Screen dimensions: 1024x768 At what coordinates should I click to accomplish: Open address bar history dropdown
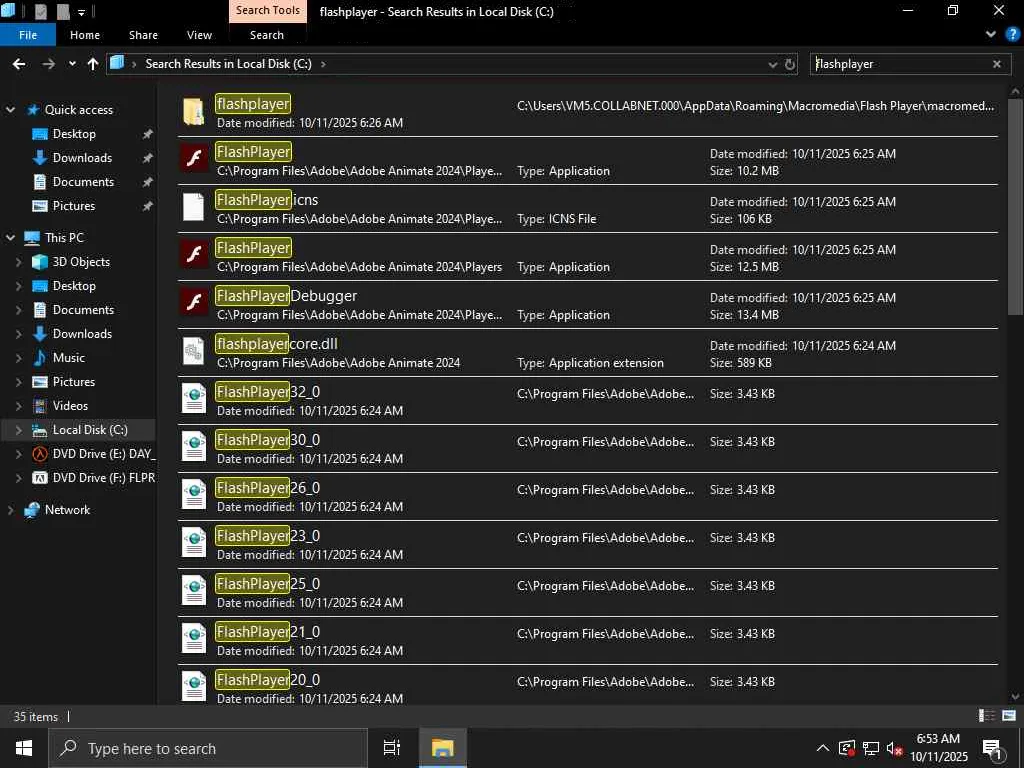click(773, 64)
